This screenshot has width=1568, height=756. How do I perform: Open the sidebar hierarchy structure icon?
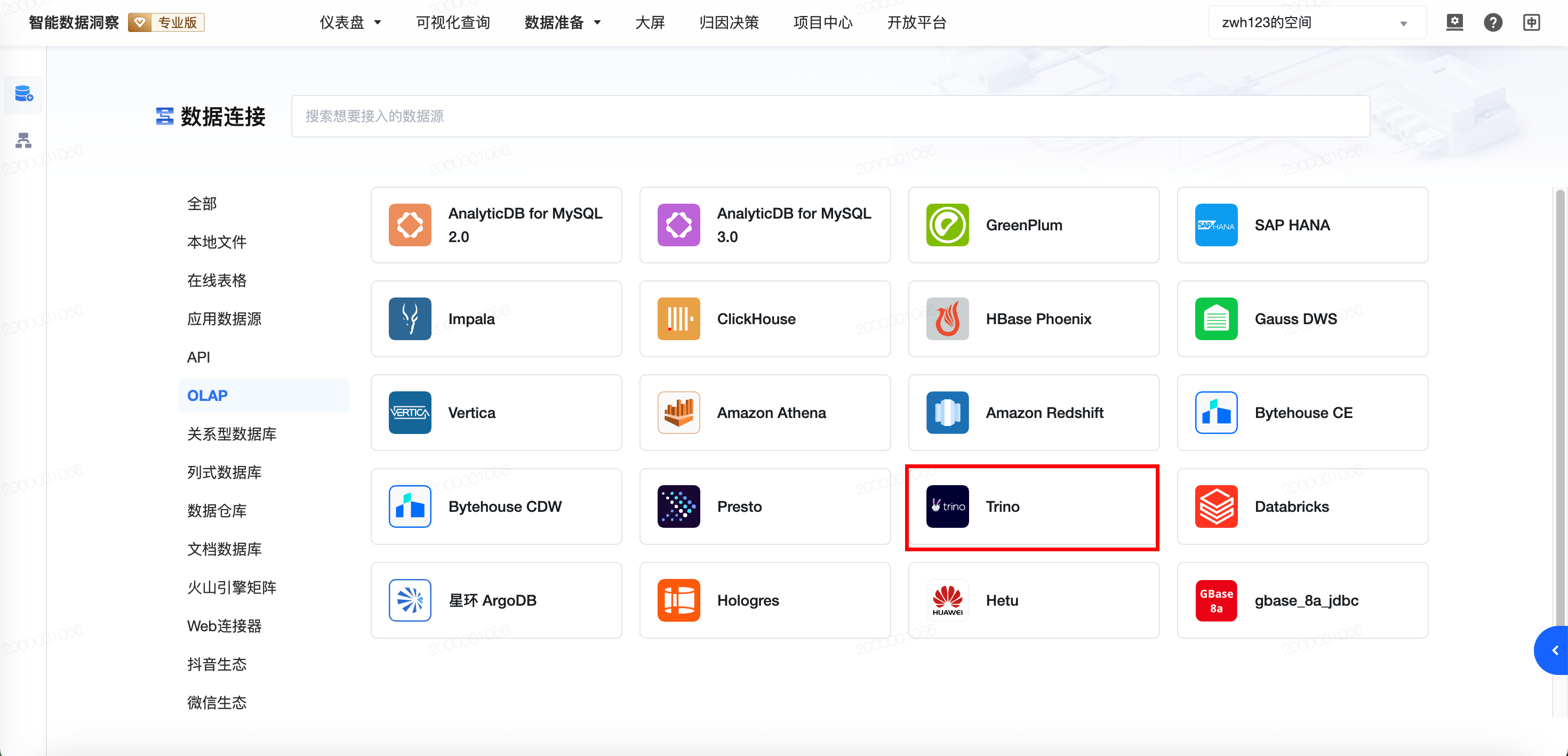pyautogui.click(x=24, y=141)
